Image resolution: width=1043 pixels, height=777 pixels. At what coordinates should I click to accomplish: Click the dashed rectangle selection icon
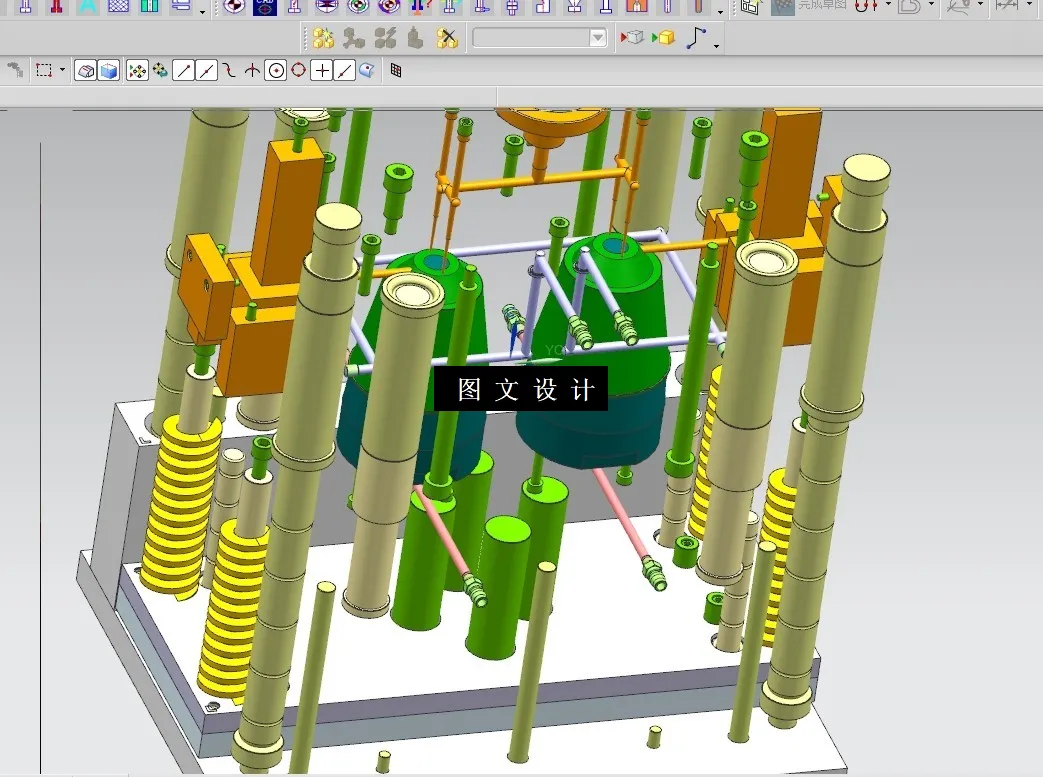click(44, 70)
